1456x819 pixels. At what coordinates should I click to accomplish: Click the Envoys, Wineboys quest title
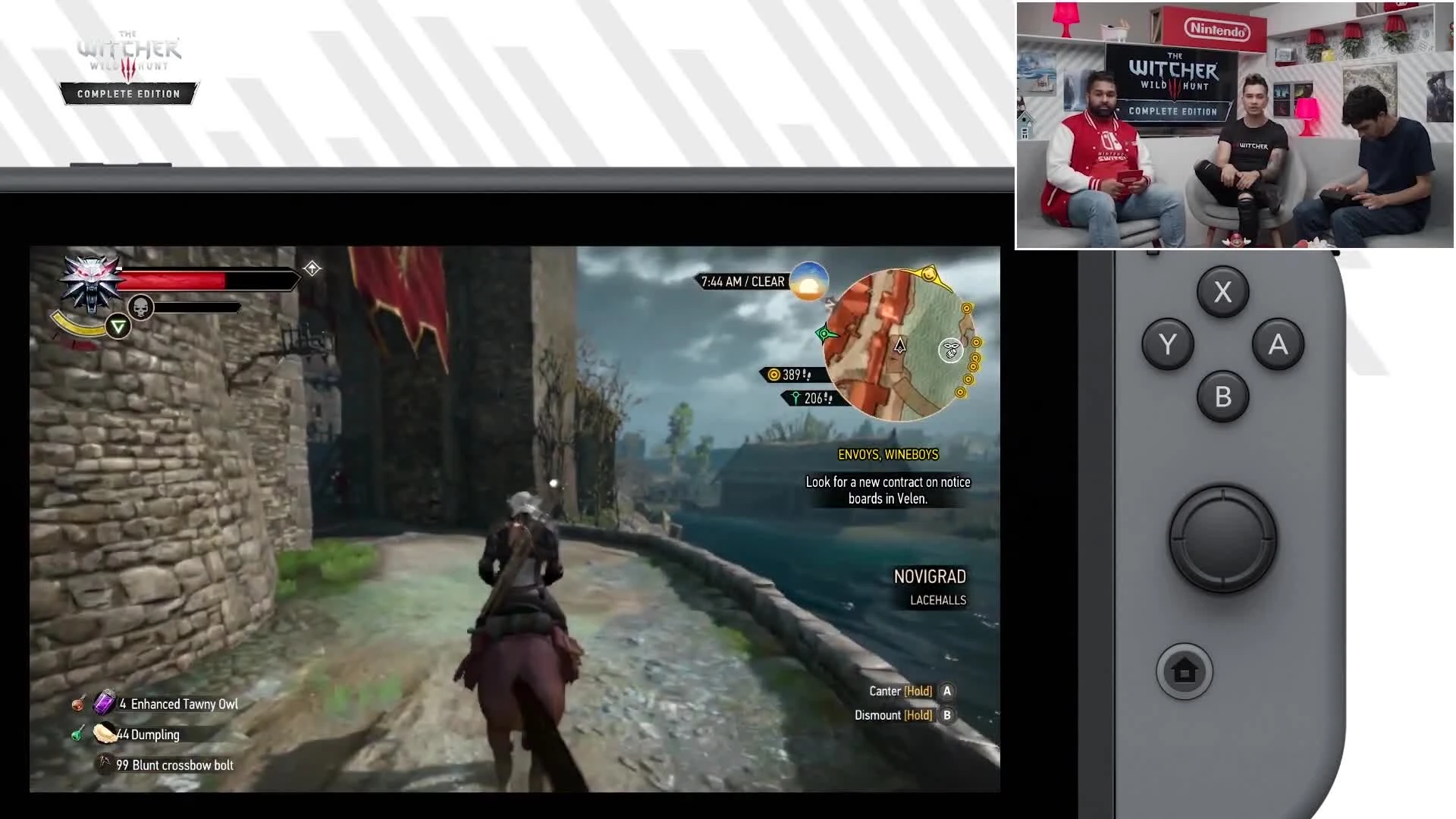[x=888, y=454]
